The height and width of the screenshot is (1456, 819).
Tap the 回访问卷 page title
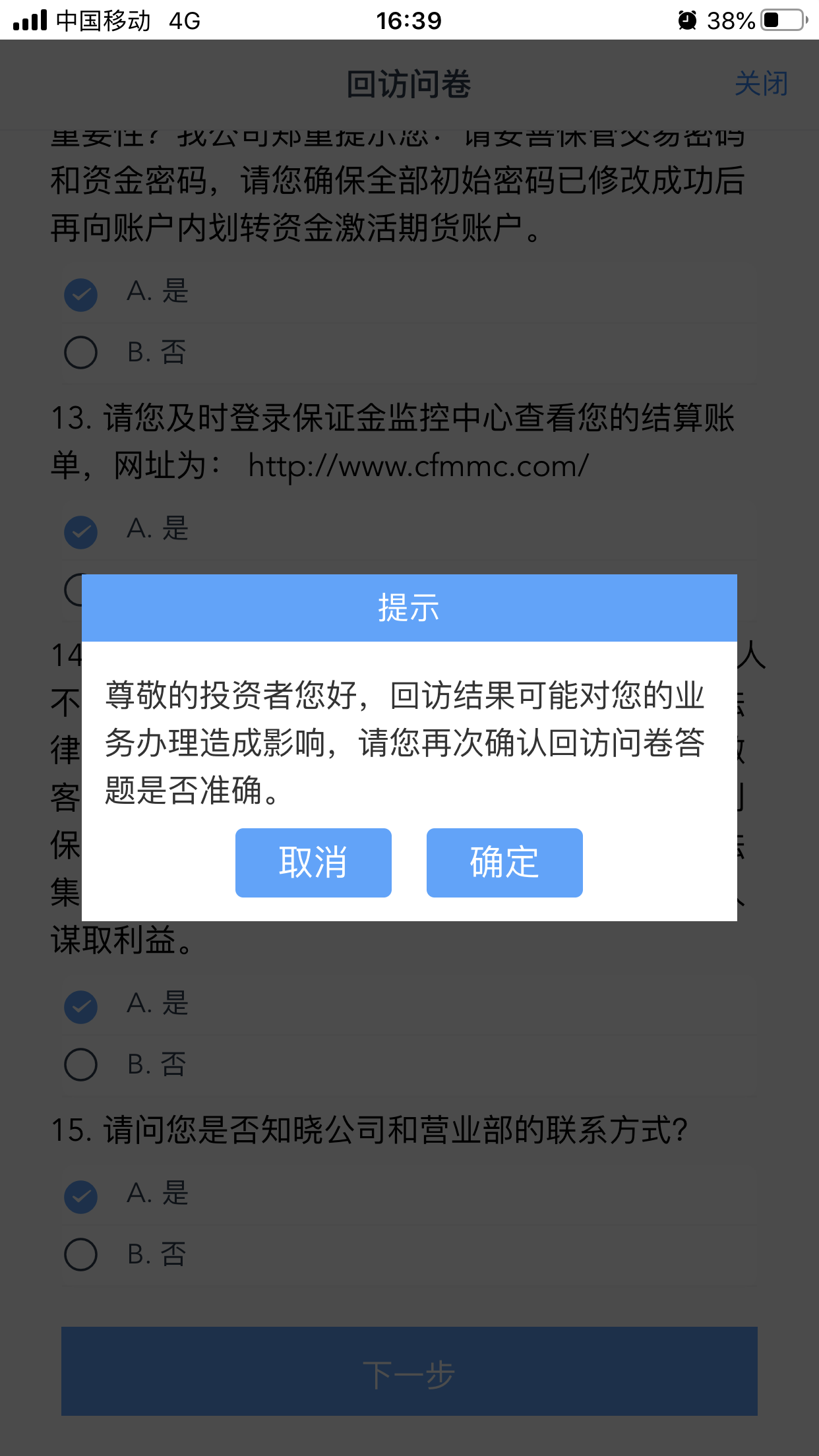pos(409,84)
